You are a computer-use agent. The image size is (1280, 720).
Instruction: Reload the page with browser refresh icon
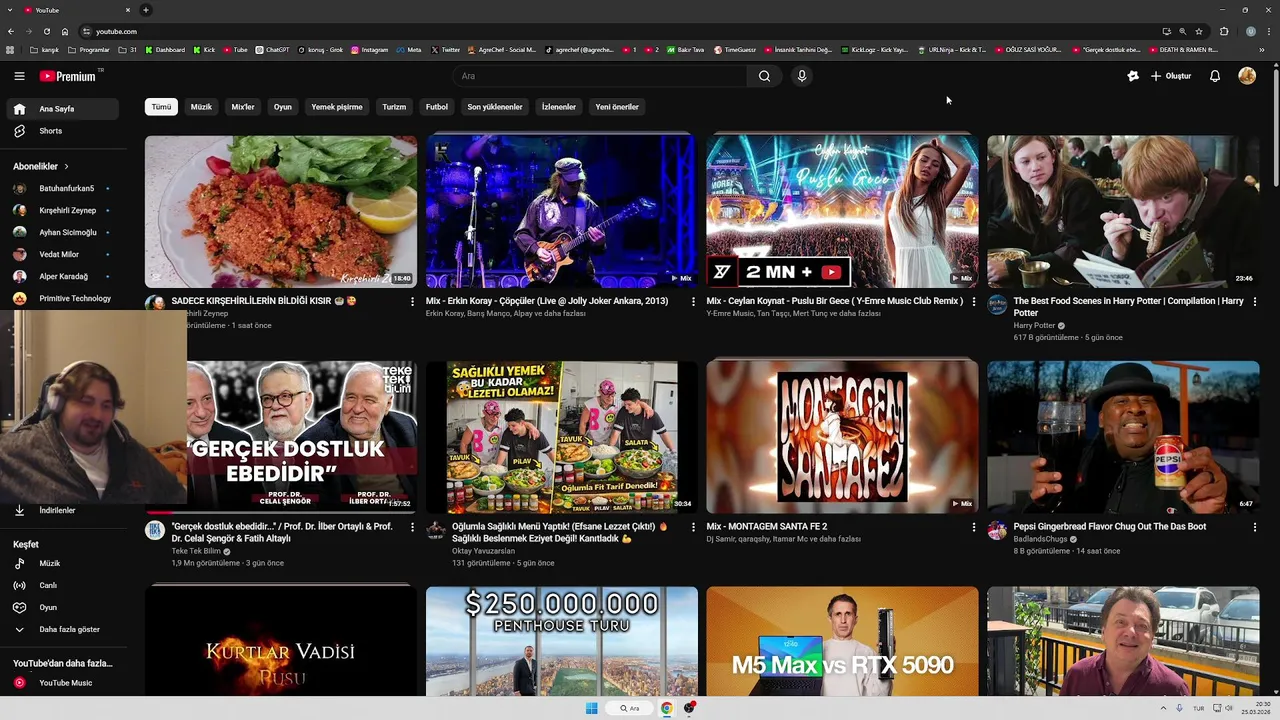tap(46, 31)
